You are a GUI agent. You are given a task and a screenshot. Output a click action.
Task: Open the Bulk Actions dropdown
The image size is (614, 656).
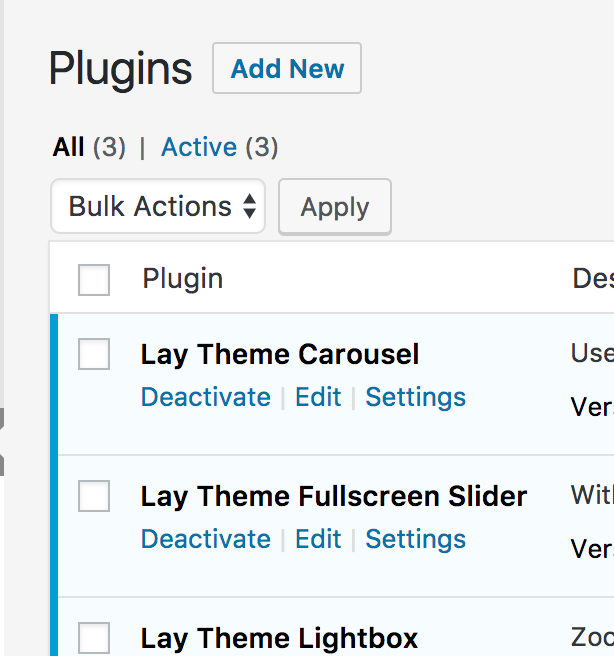[158, 207]
